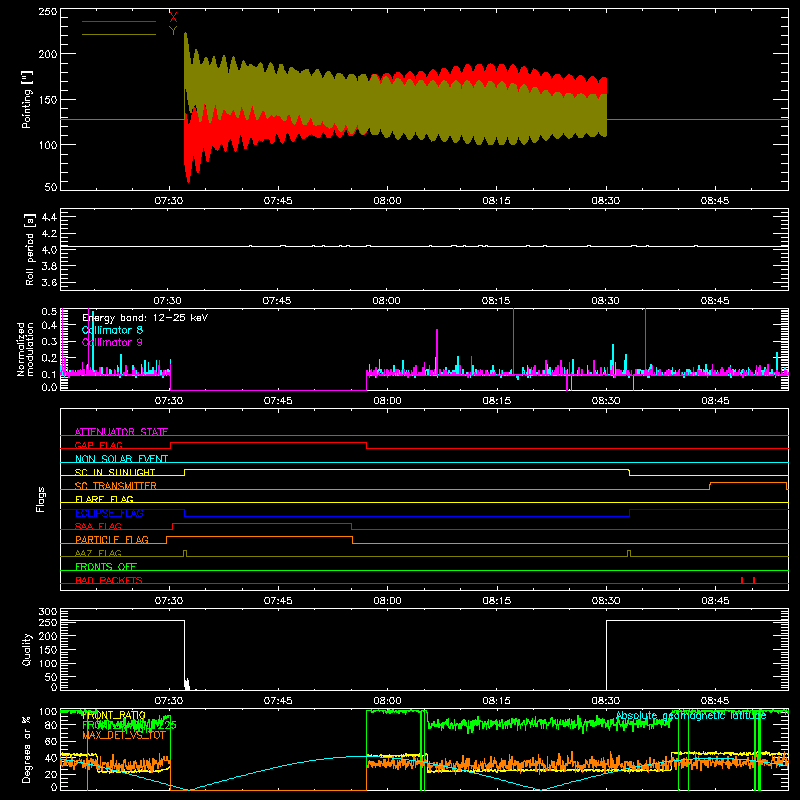800x800 pixels.
Task: Click 08:00 time label under Roll period plot
Action: (x=387, y=301)
